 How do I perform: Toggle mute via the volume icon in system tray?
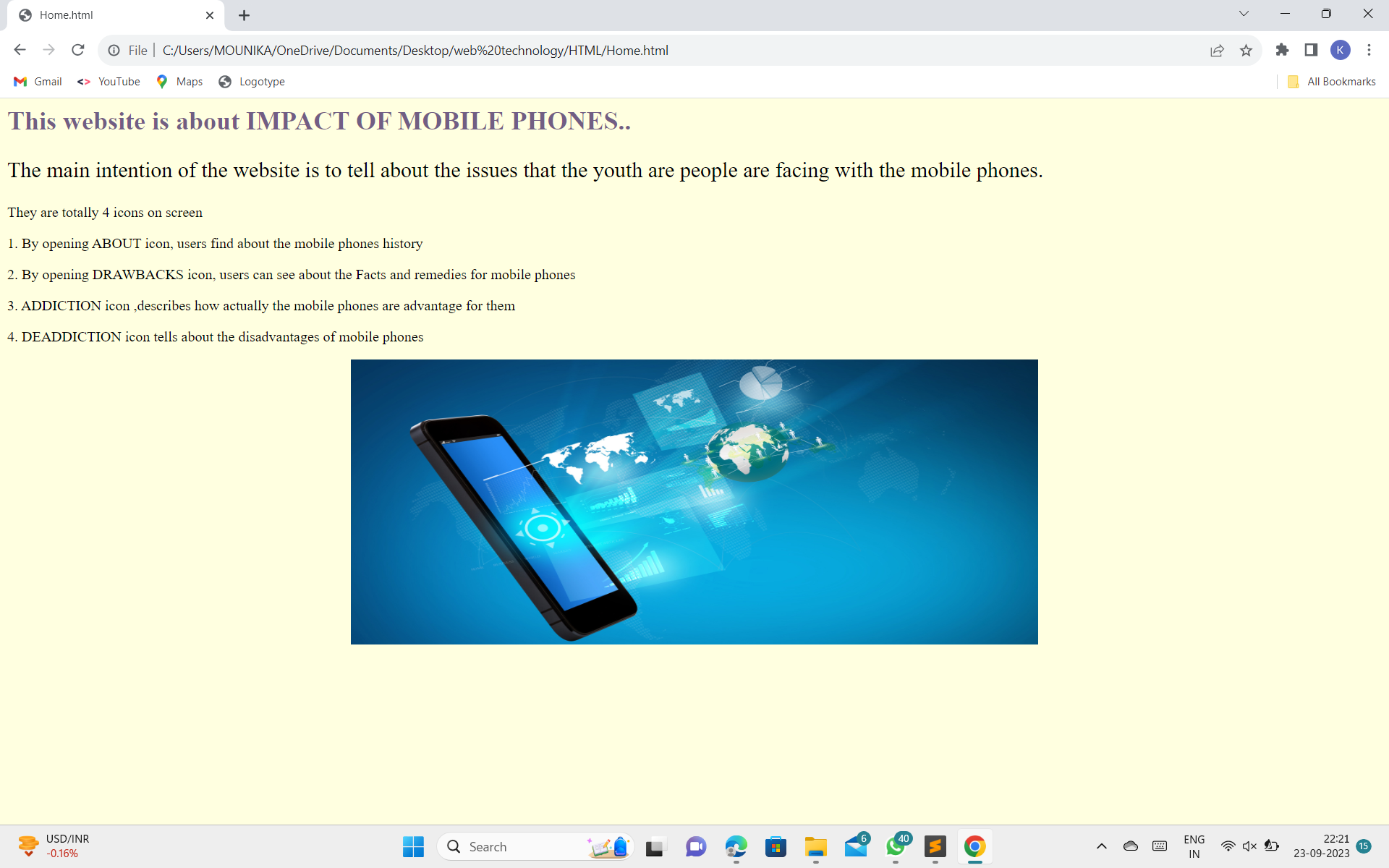point(1249,846)
